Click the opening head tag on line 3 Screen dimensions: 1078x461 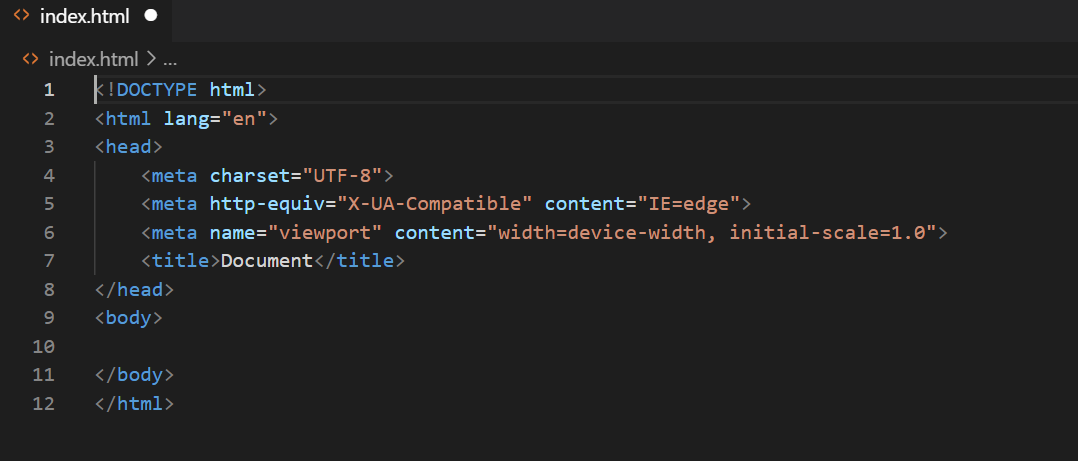[129, 146]
